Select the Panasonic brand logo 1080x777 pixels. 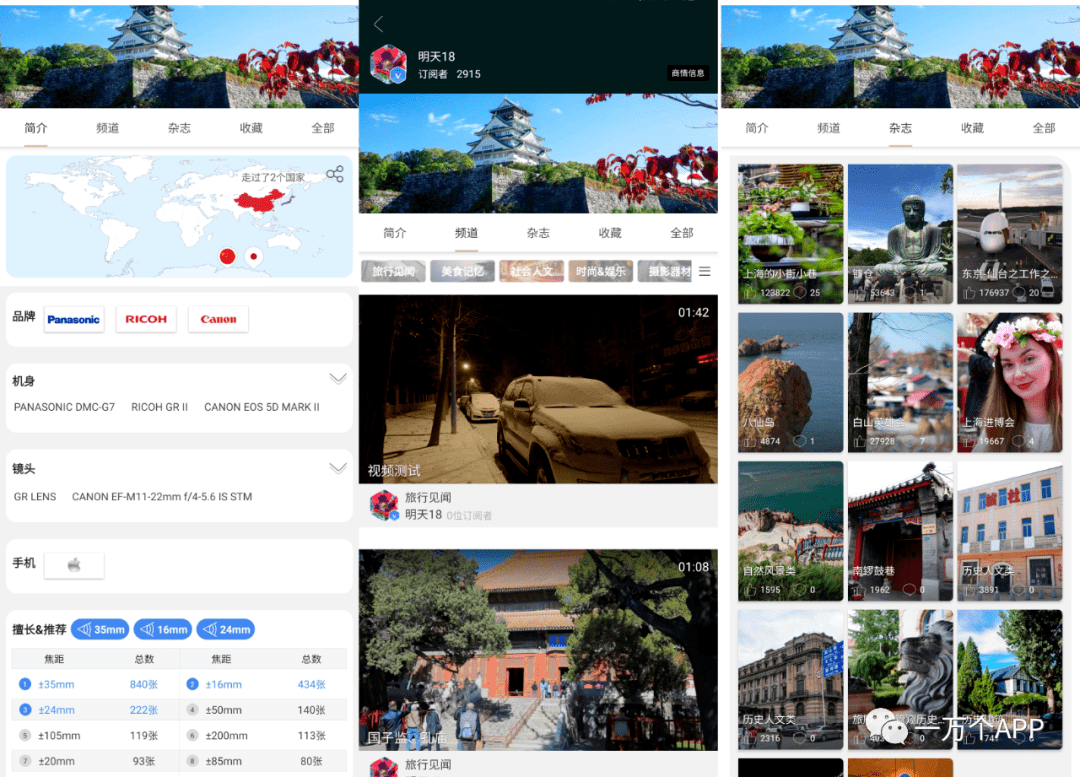point(74,319)
